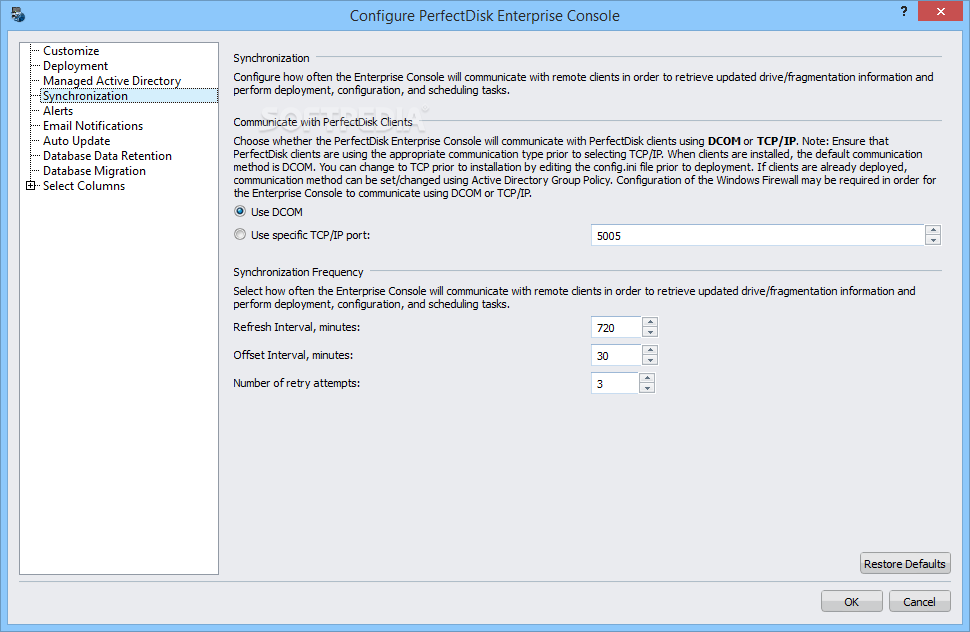
Task: Click Cancel to discard changes
Action: click(x=919, y=602)
